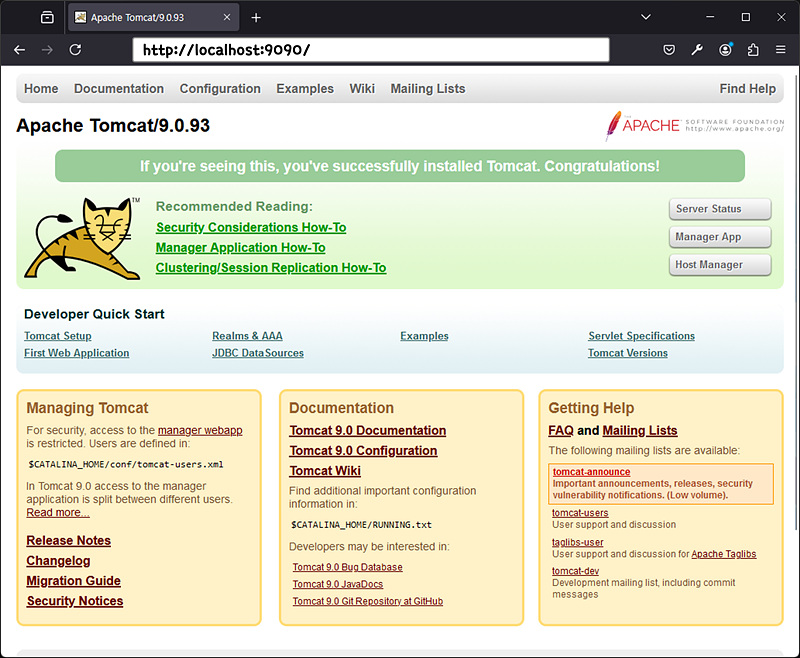This screenshot has width=800, height=658.
Task: Open Mailing Lists link in Getting Help
Action: (x=640, y=431)
